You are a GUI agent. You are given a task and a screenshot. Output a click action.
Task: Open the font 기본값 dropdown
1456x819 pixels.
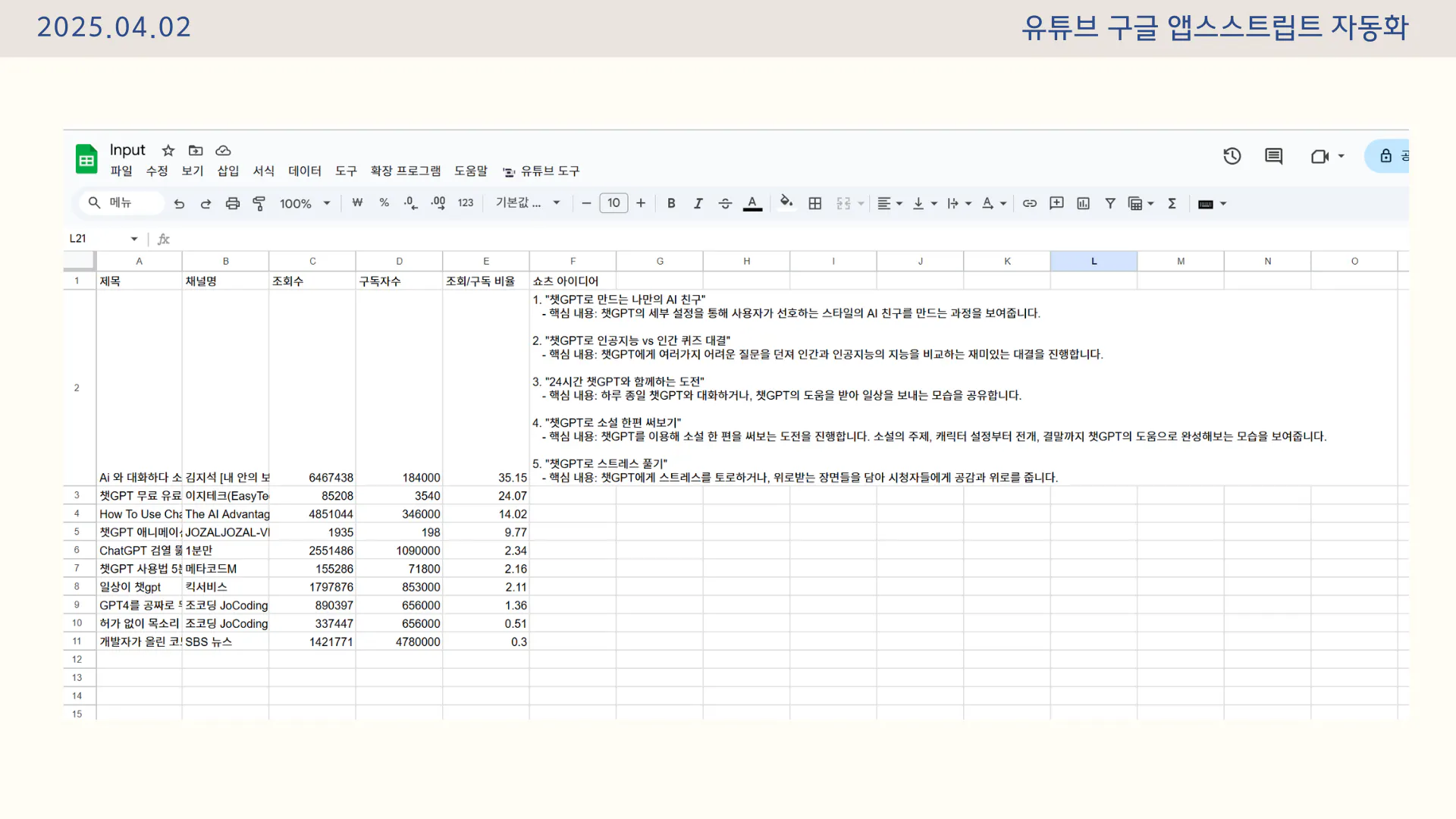click(528, 202)
